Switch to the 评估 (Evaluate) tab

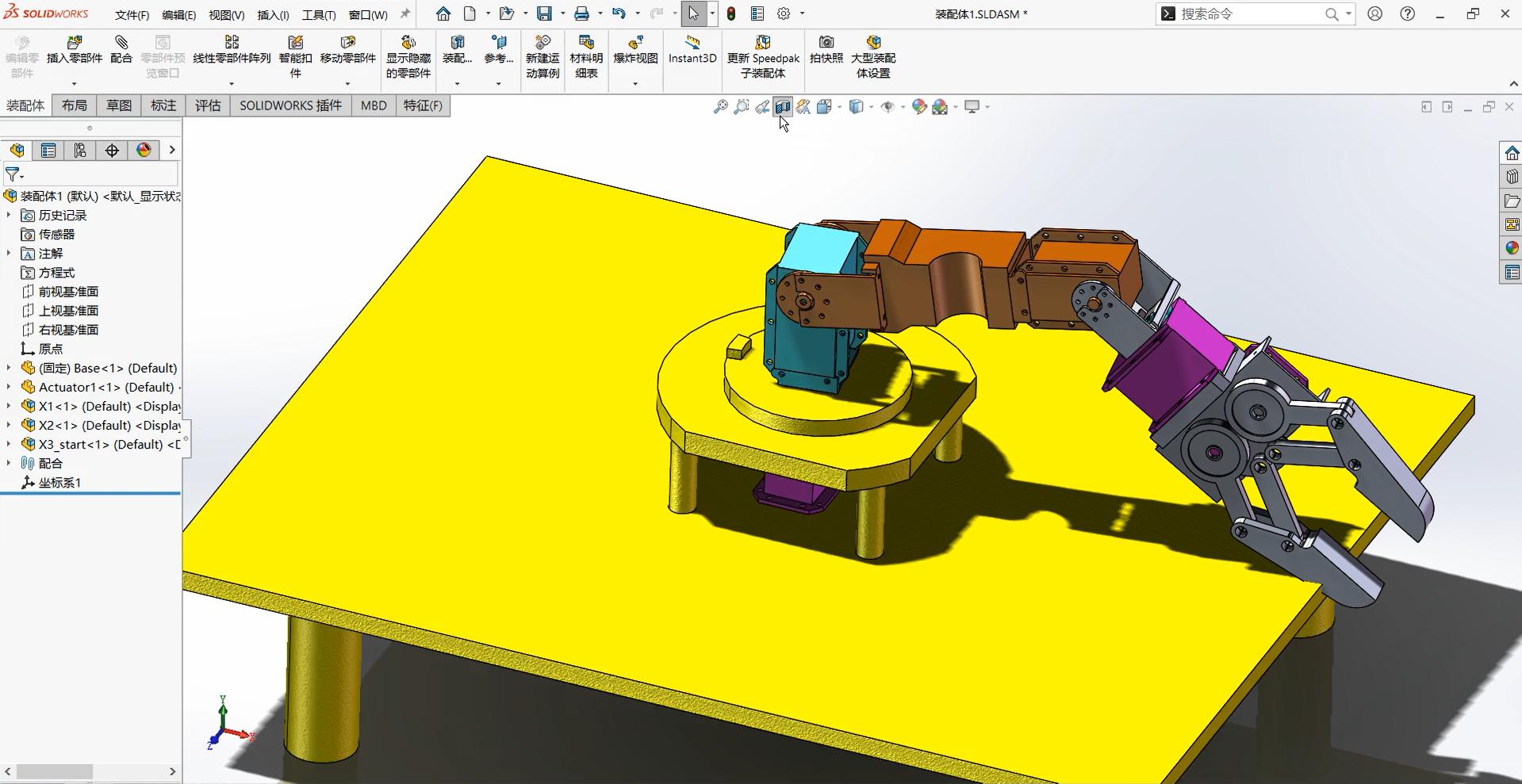[x=208, y=105]
